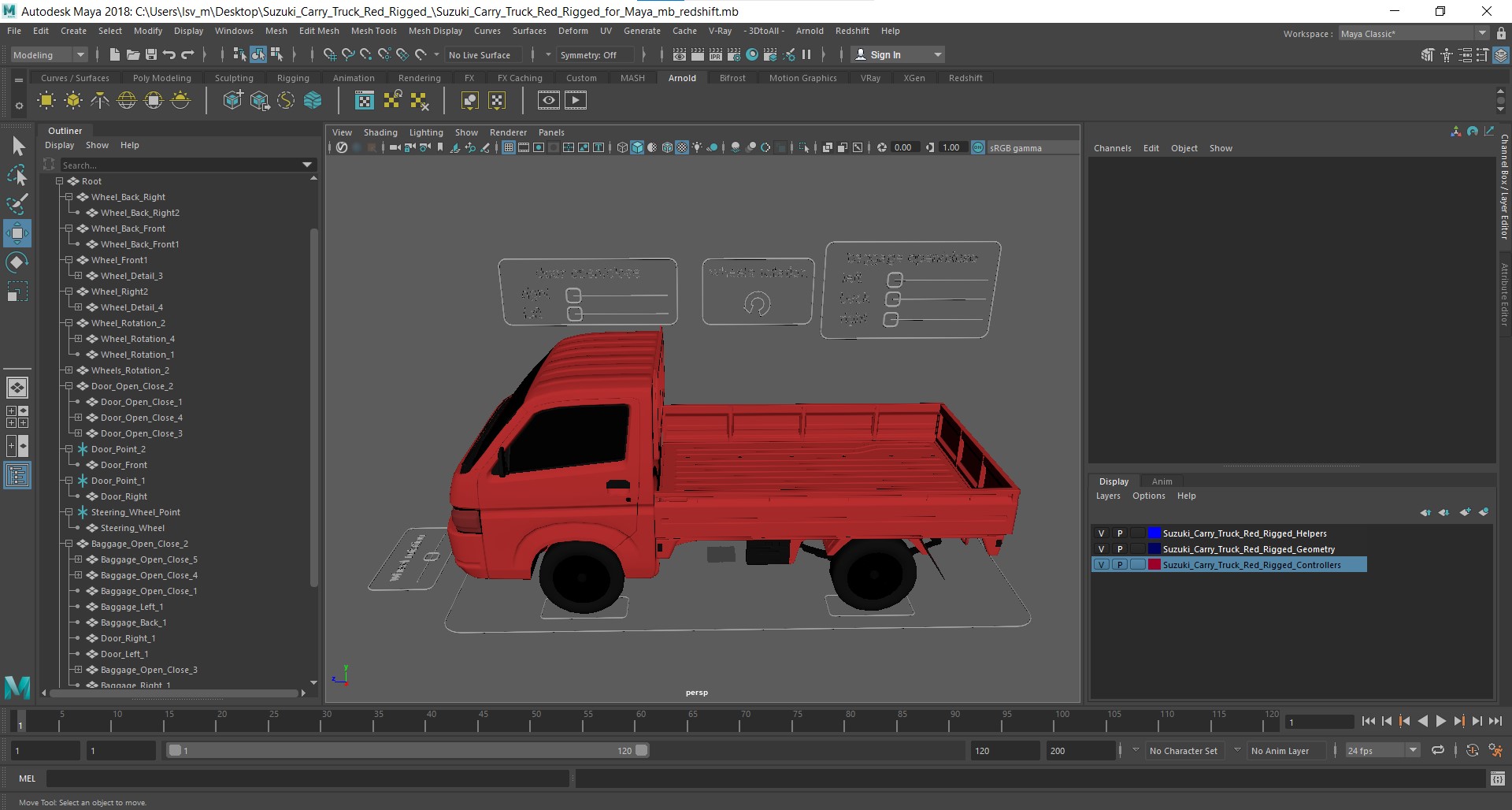The height and width of the screenshot is (810, 1512).
Task: Click the No Live Surface field
Action: 484,55
